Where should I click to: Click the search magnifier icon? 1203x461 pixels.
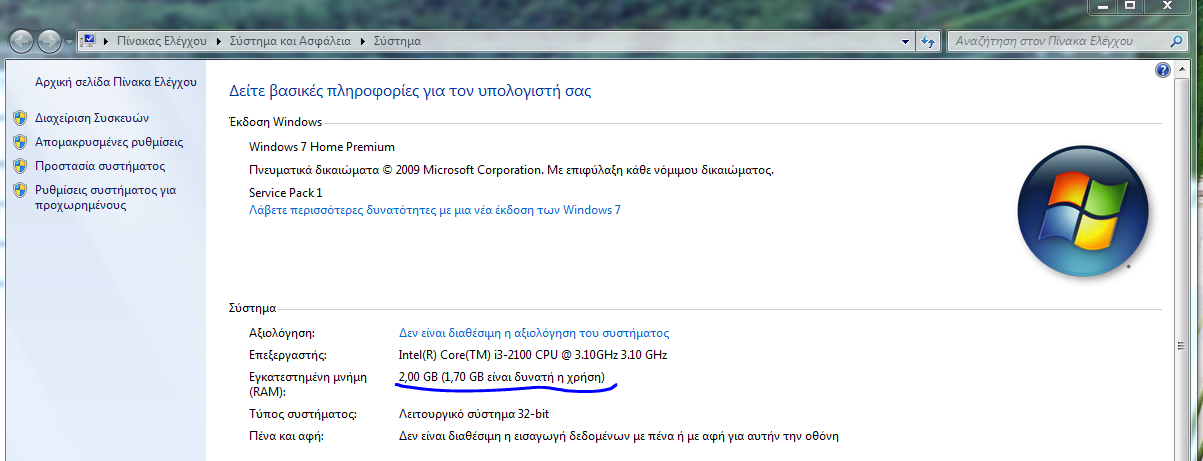coord(1177,42)
